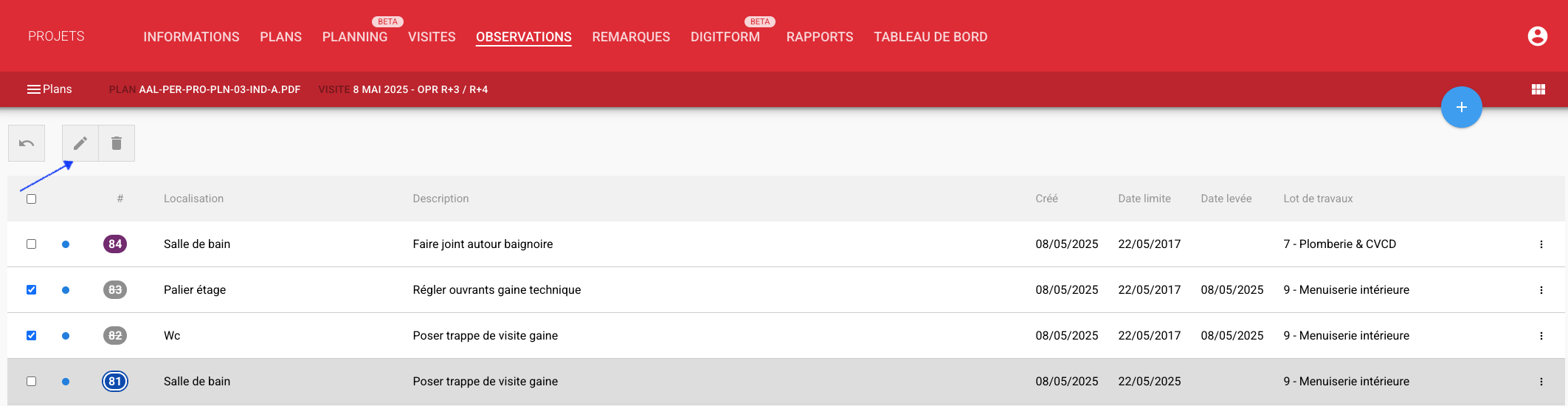Click blue status dot on row 83
Screen dimensions: 1568x406
pos(66,290)
